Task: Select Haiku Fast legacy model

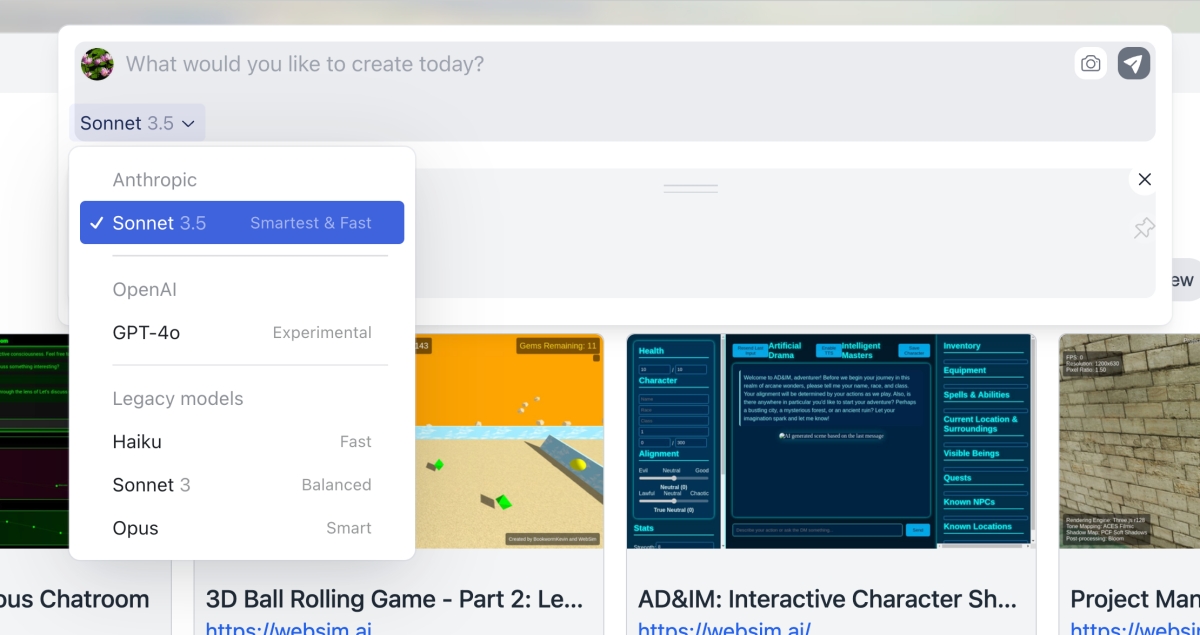Action: click(x=242, y=441)
